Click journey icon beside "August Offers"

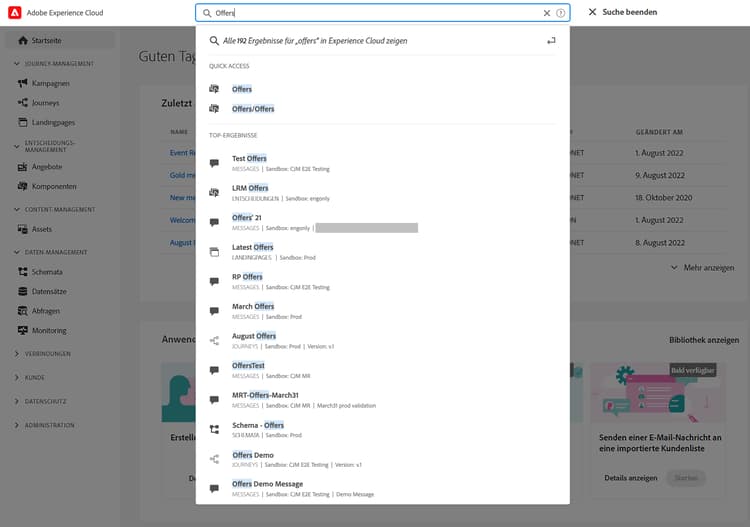(x=214, y=340)
